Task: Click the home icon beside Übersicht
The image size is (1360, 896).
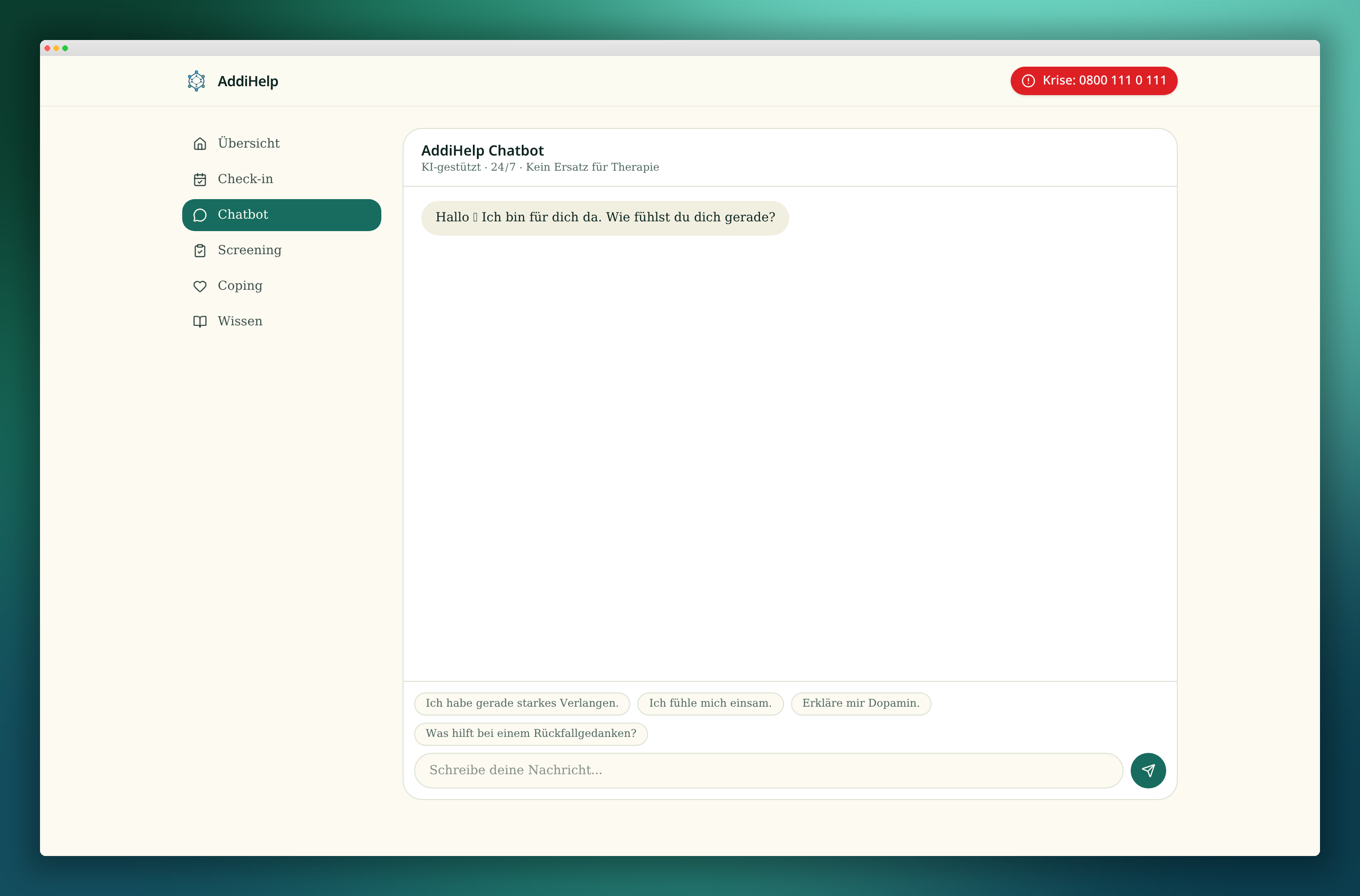Action: 200,144
